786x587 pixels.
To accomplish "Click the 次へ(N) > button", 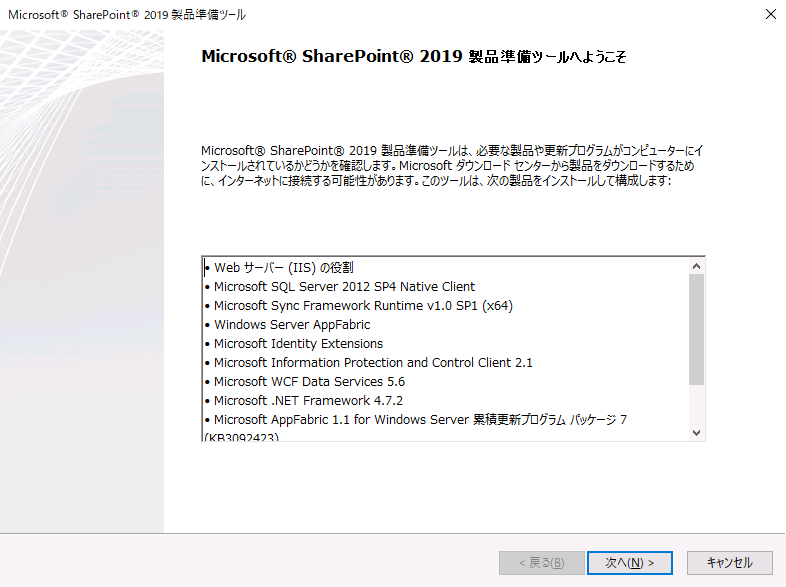I will tap(630, 563).
